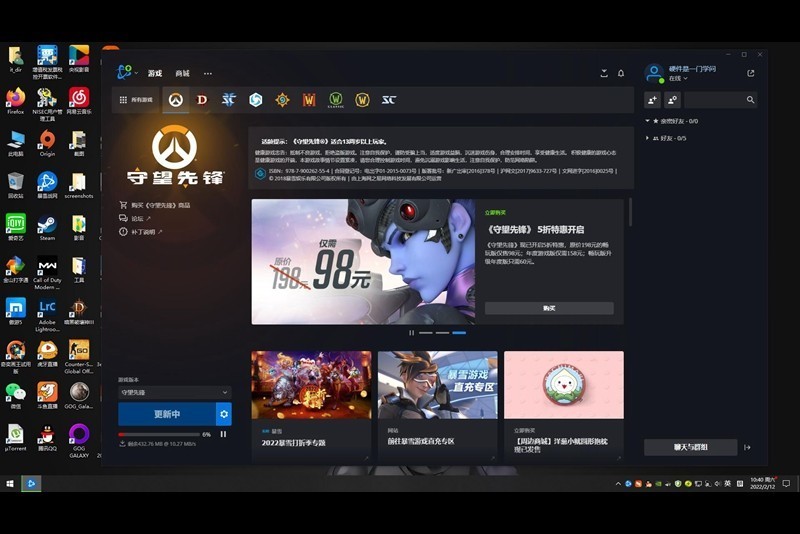Open the 所有游戏 all games grid
800x534 pixels.
tap(136, 100)
